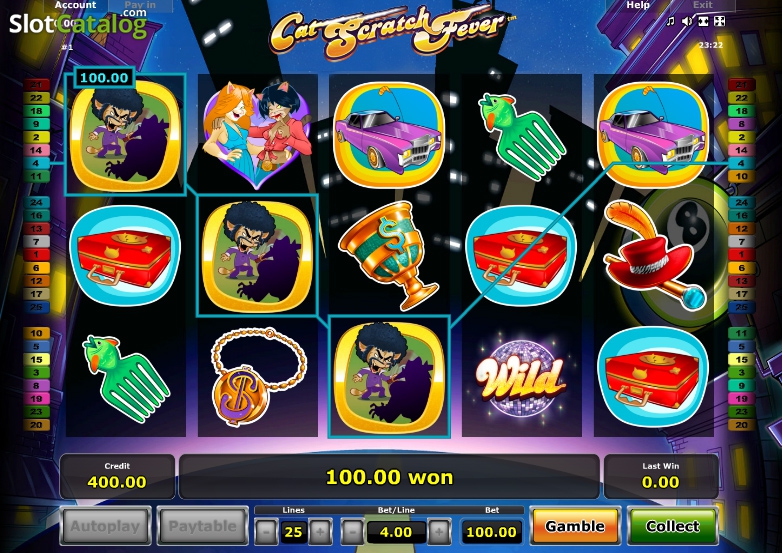Click the Gamble button

(575, 526)
